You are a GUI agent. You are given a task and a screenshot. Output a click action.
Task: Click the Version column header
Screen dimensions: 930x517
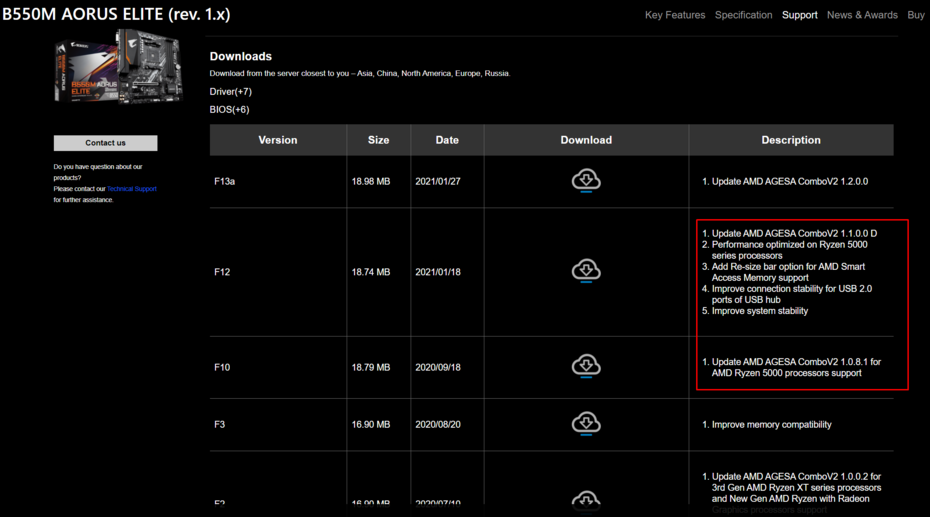pos(278,140)
